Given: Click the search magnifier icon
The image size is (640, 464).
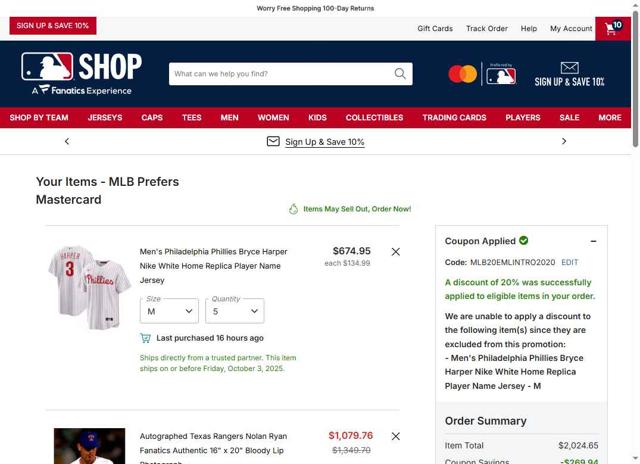Looking at the screenshot, I should coord(400,74).
